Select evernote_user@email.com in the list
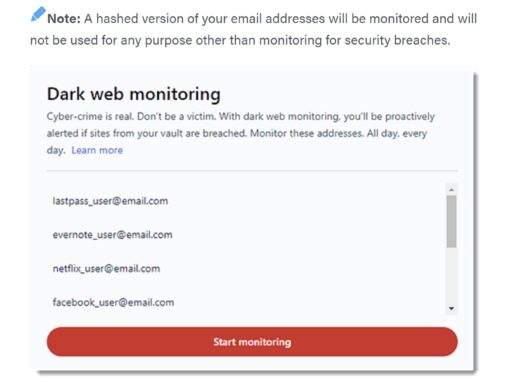Image resolution: width=510 pixels, height=382 pixels. [112, 235]
